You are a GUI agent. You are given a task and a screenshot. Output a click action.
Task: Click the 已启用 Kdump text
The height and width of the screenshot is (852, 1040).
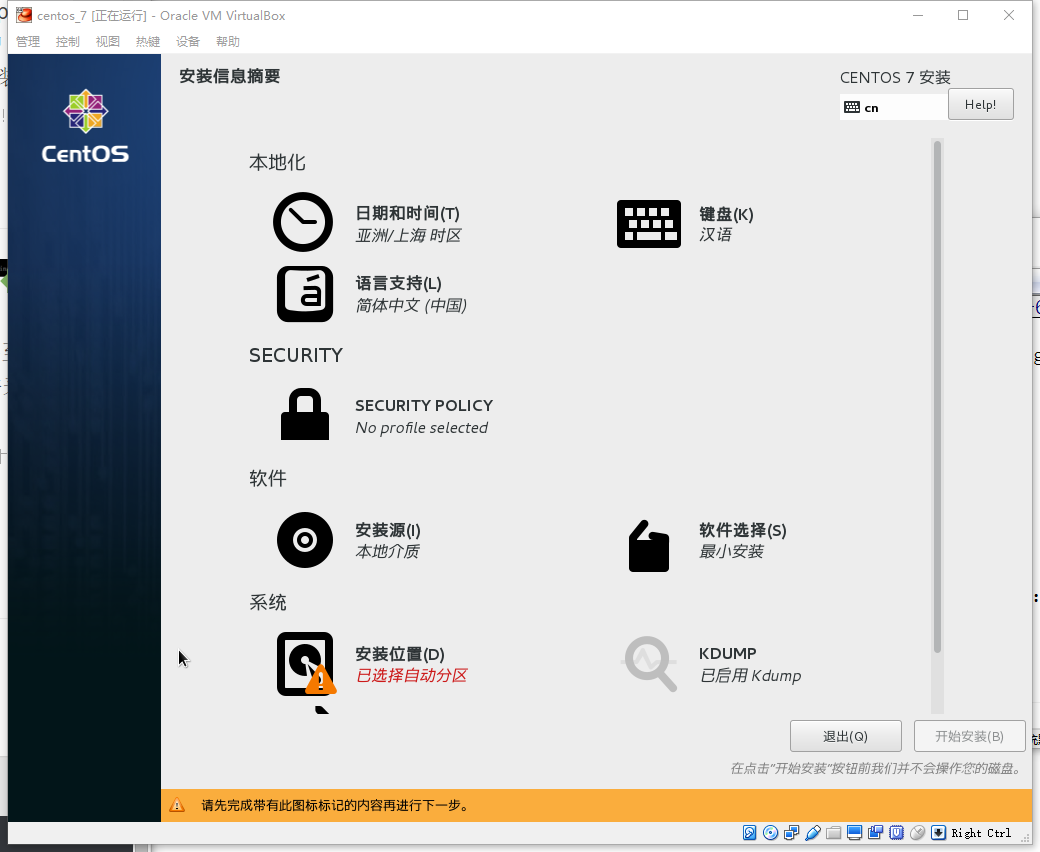751,676
